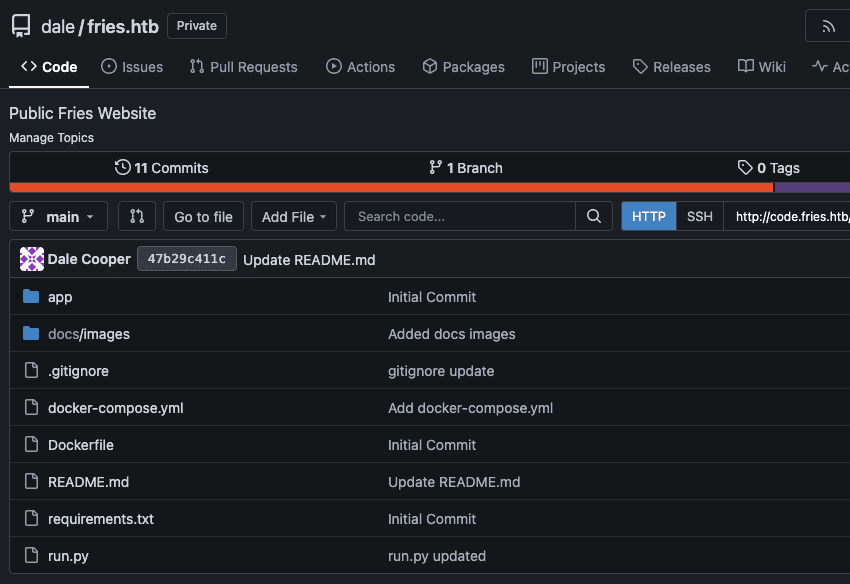Image resolution: width=850 pixels, height=584 pixels.
Task: Click the Go to file button
Action: coord(203,216)
